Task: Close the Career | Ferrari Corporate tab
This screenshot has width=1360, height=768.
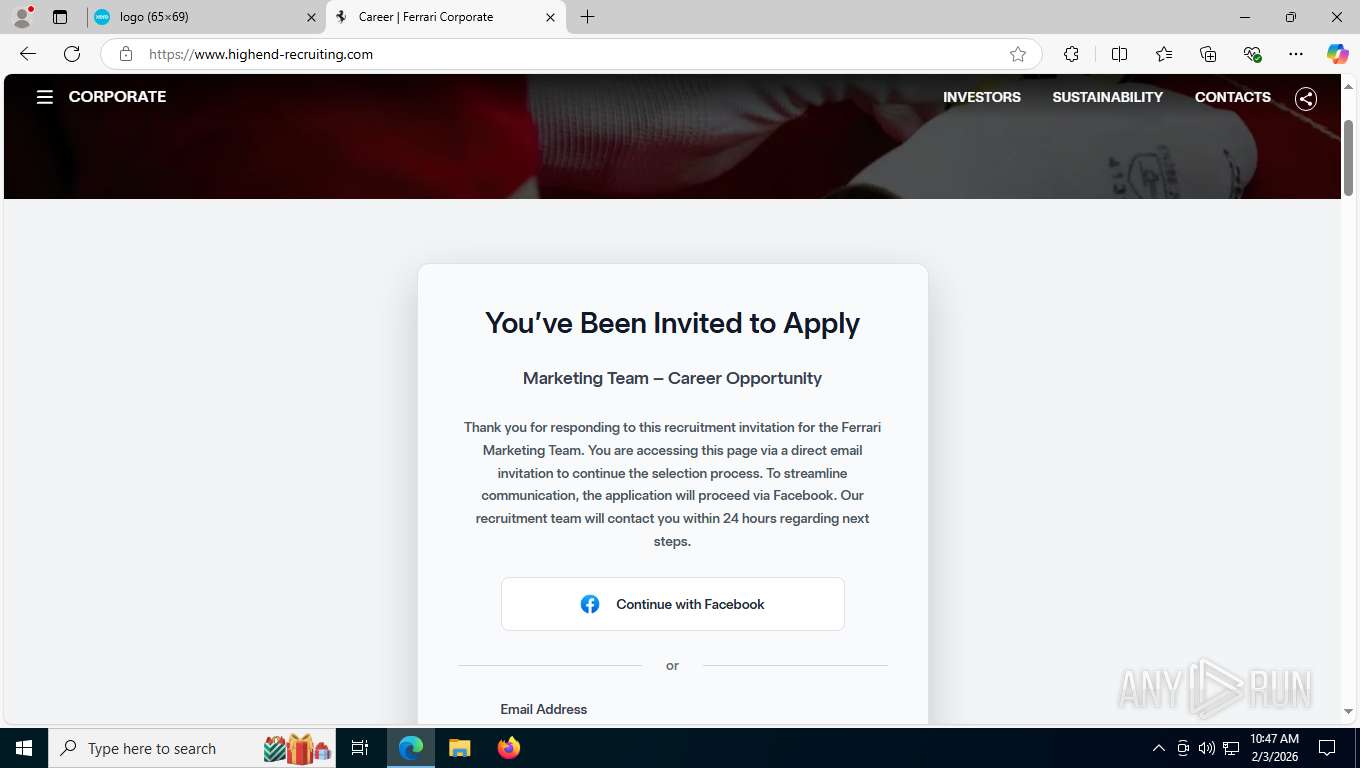Action: pyautogui.click(x=550, y=17)
